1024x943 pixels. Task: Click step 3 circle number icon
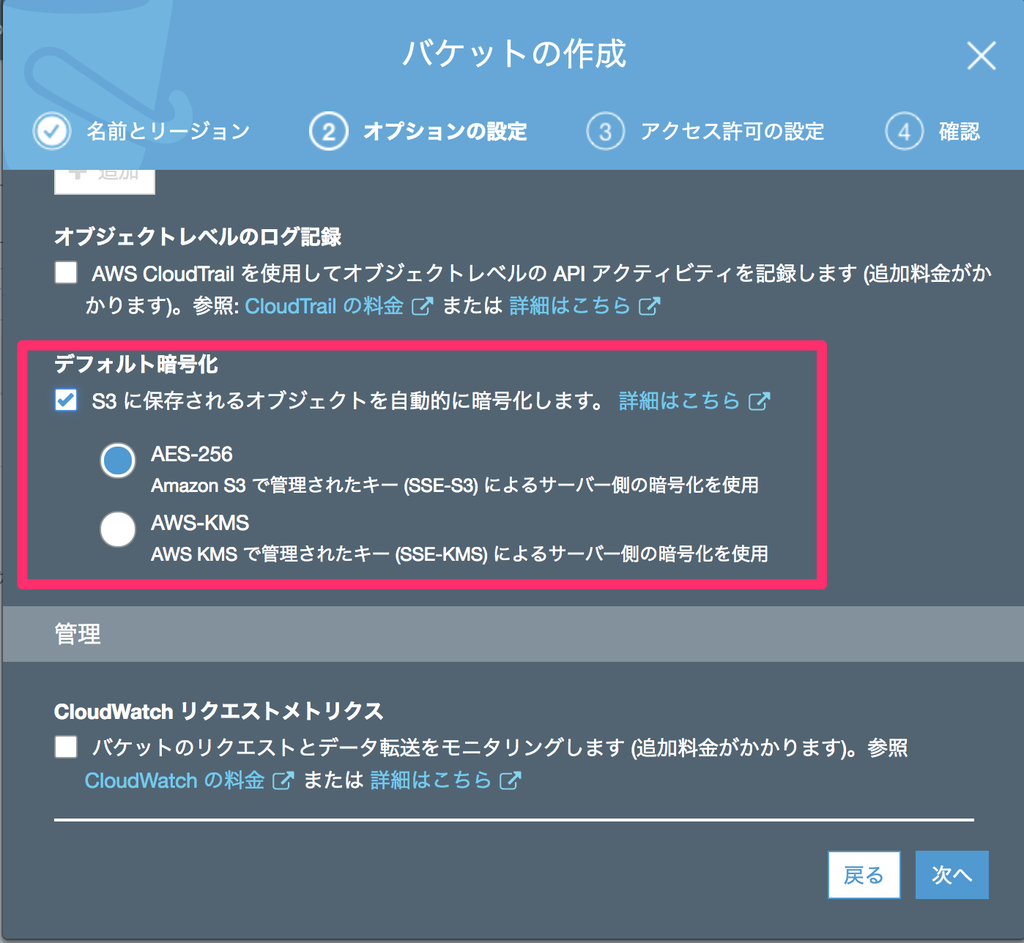point(605,131)
